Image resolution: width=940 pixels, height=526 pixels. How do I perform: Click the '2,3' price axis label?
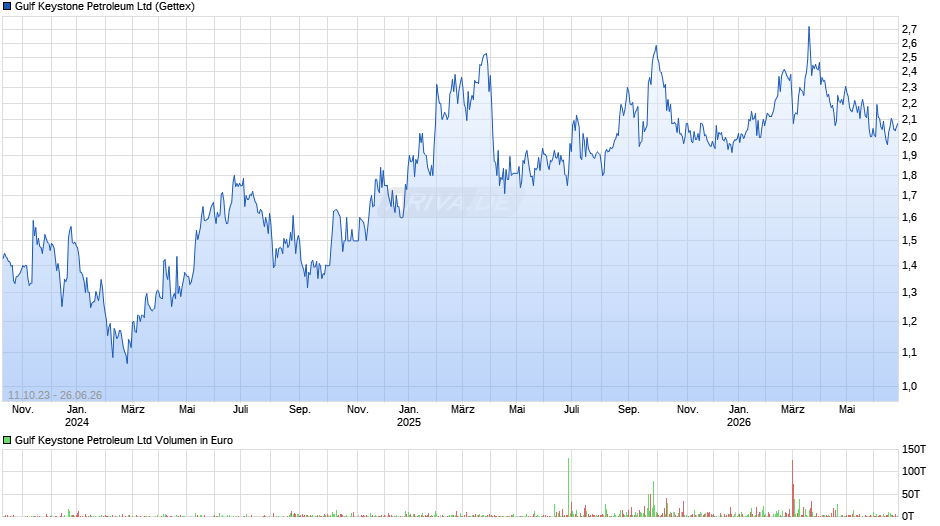[x=909, y=88]
